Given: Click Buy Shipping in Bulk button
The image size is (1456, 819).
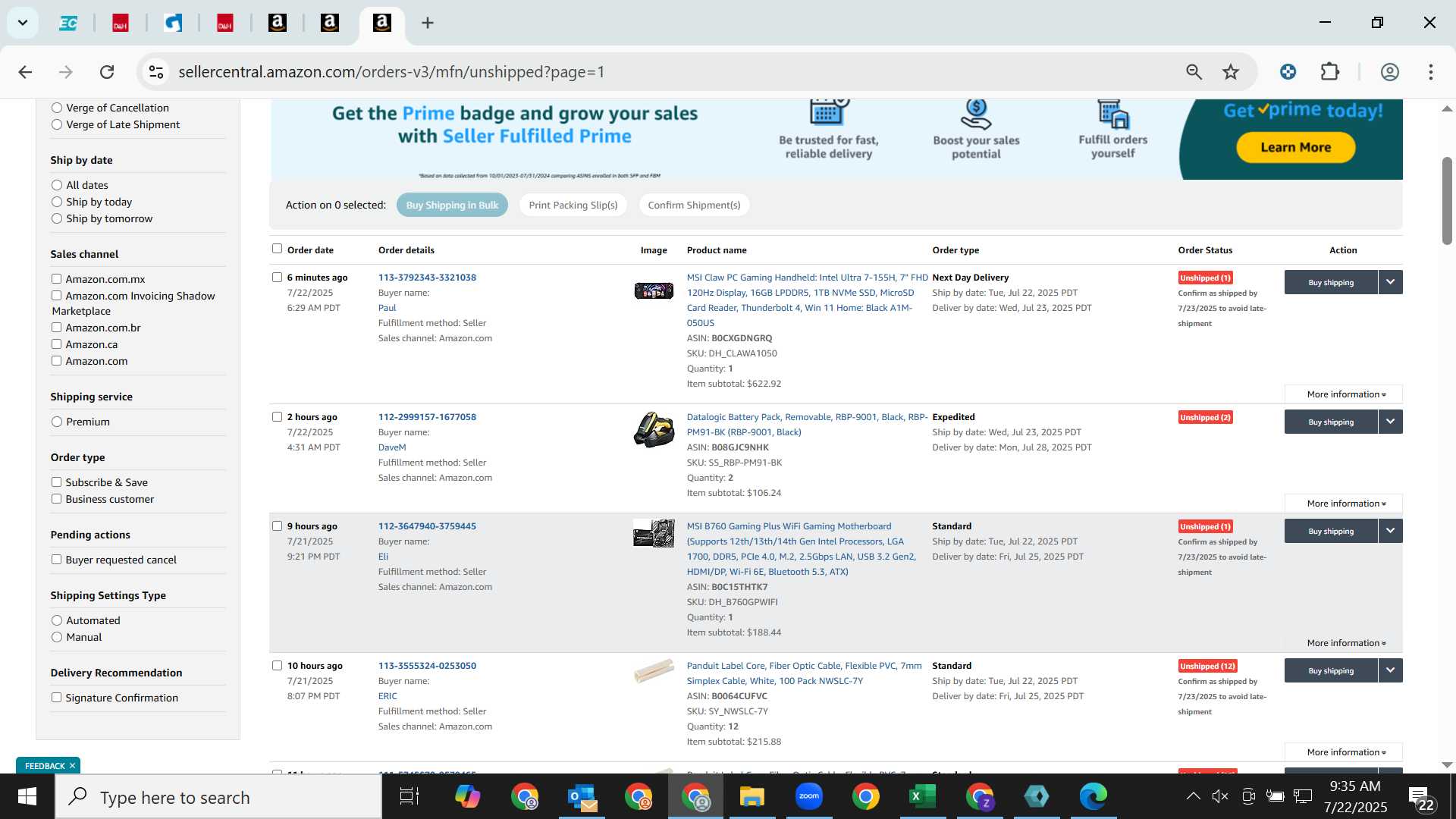Looking at the screenshot, I should click(x=452, y=205).
